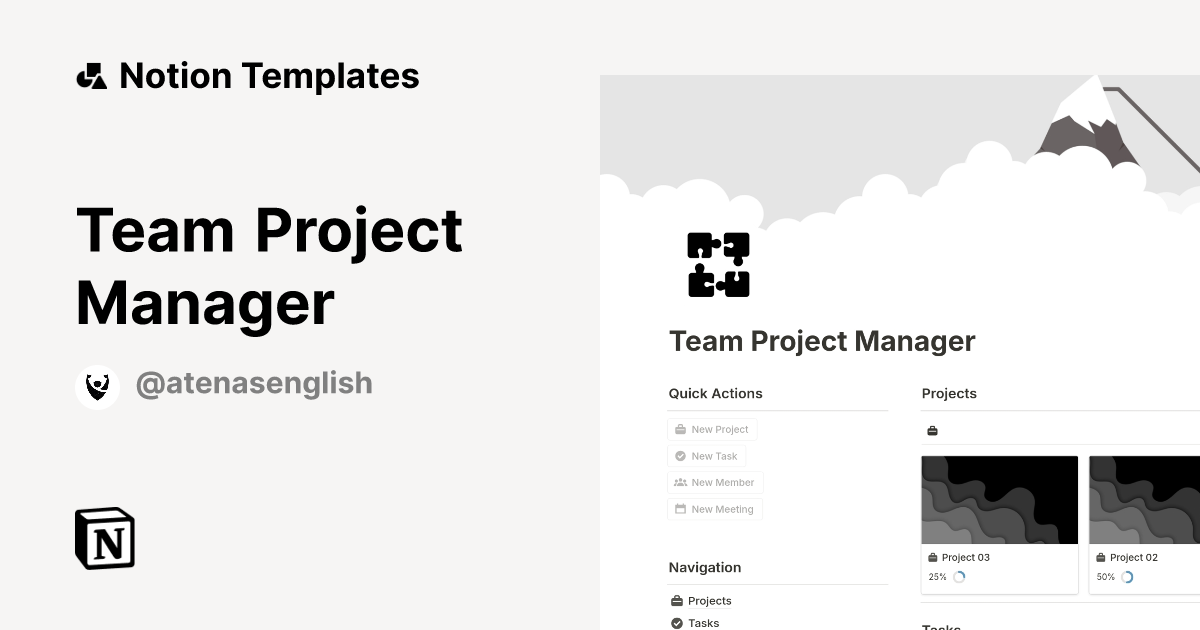This screenshot has width=1200, height=630.
Task: Click the 25% progress ring on Project 03
Action: click(959, 576)
